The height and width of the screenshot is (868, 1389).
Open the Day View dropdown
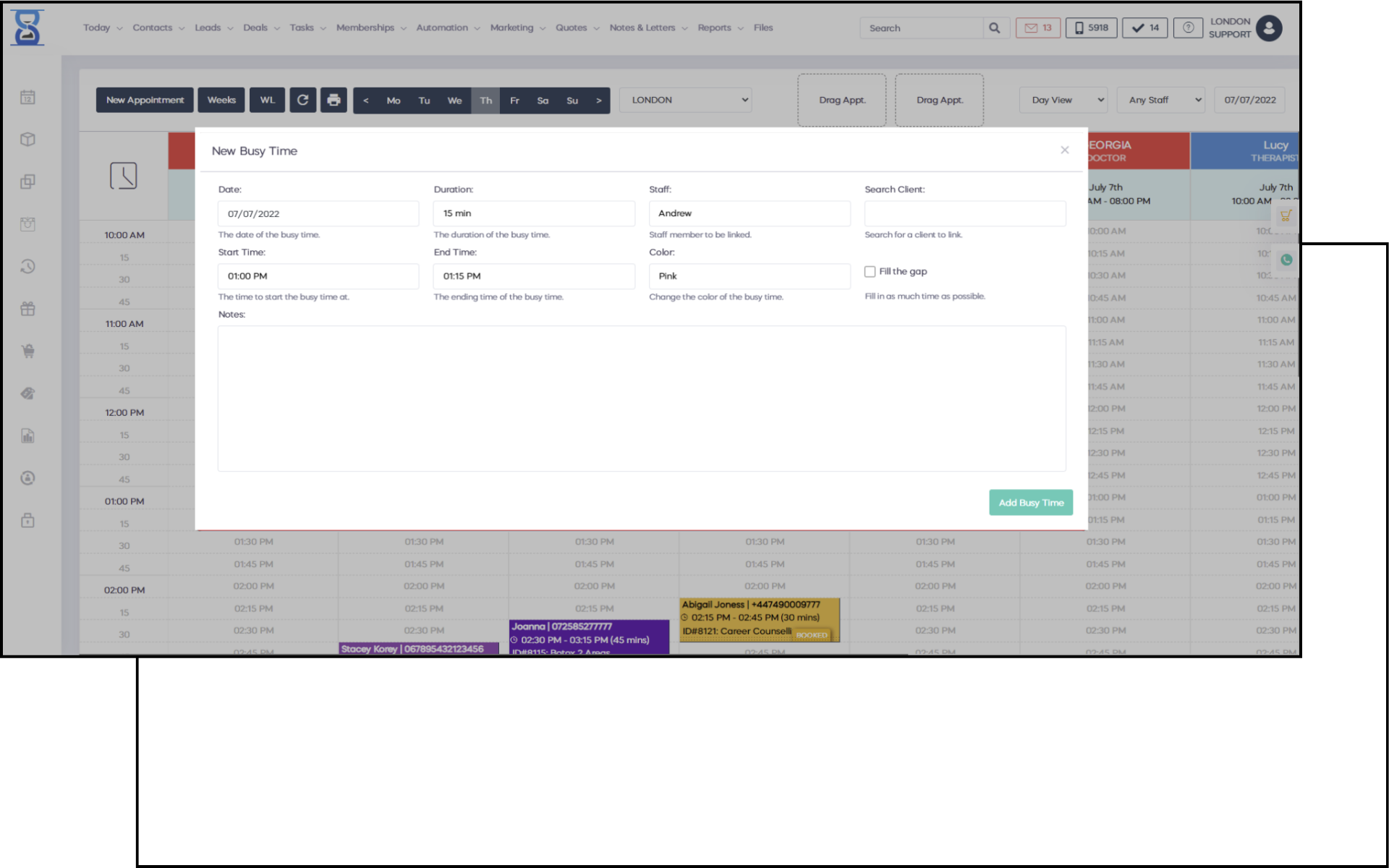[1063, 100]
